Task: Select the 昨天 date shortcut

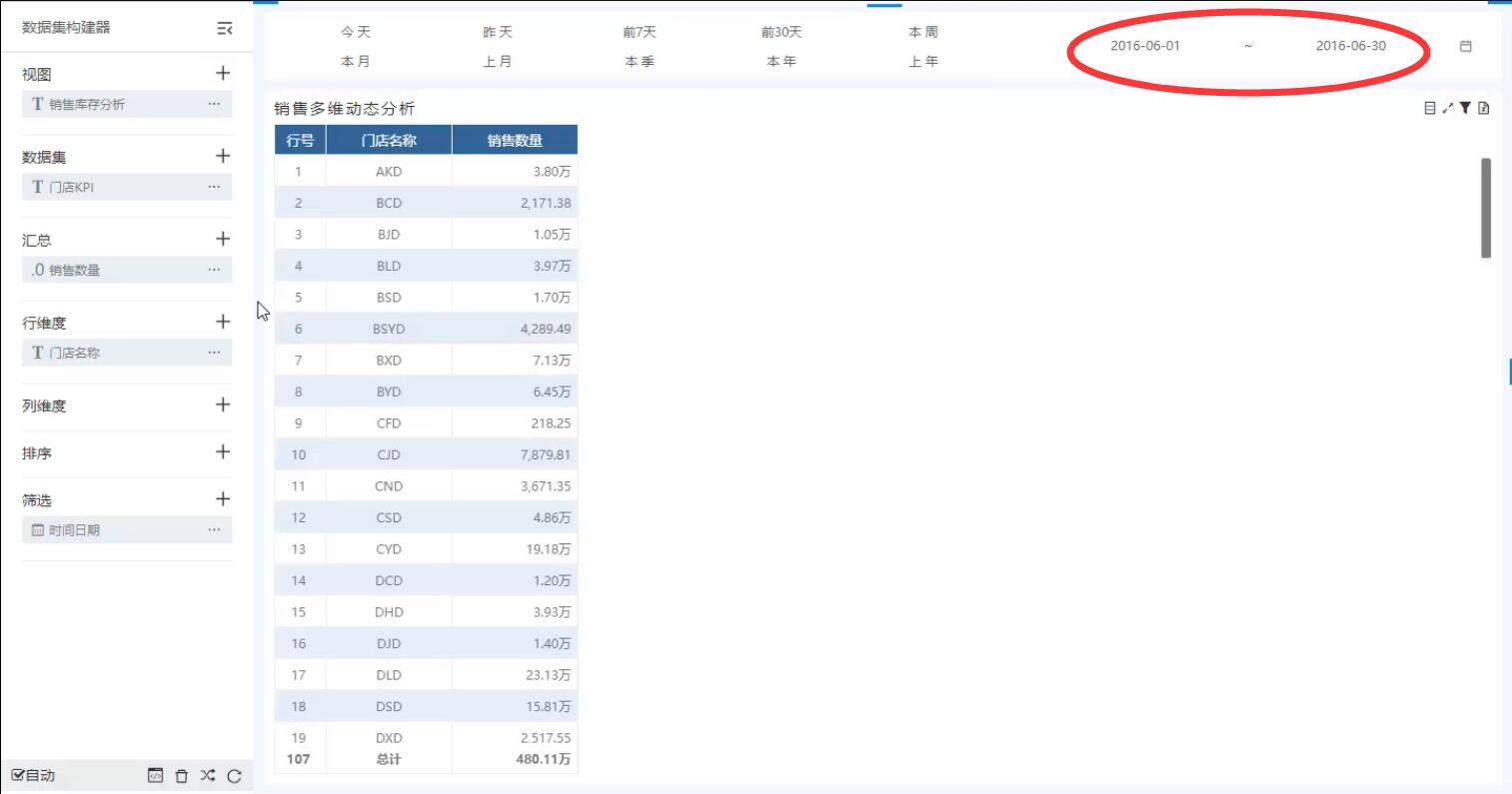Action: [x=498, y=32]
